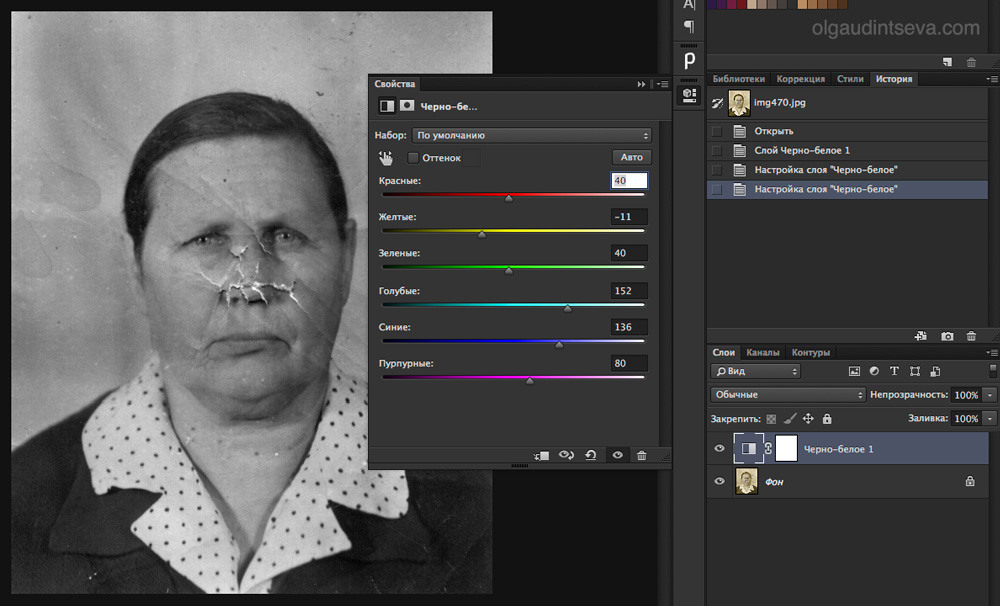Select the layer mask icon in Properties
Image resolution: width=1000 pixels, height=606 pixels.
(x=407, y=106)
